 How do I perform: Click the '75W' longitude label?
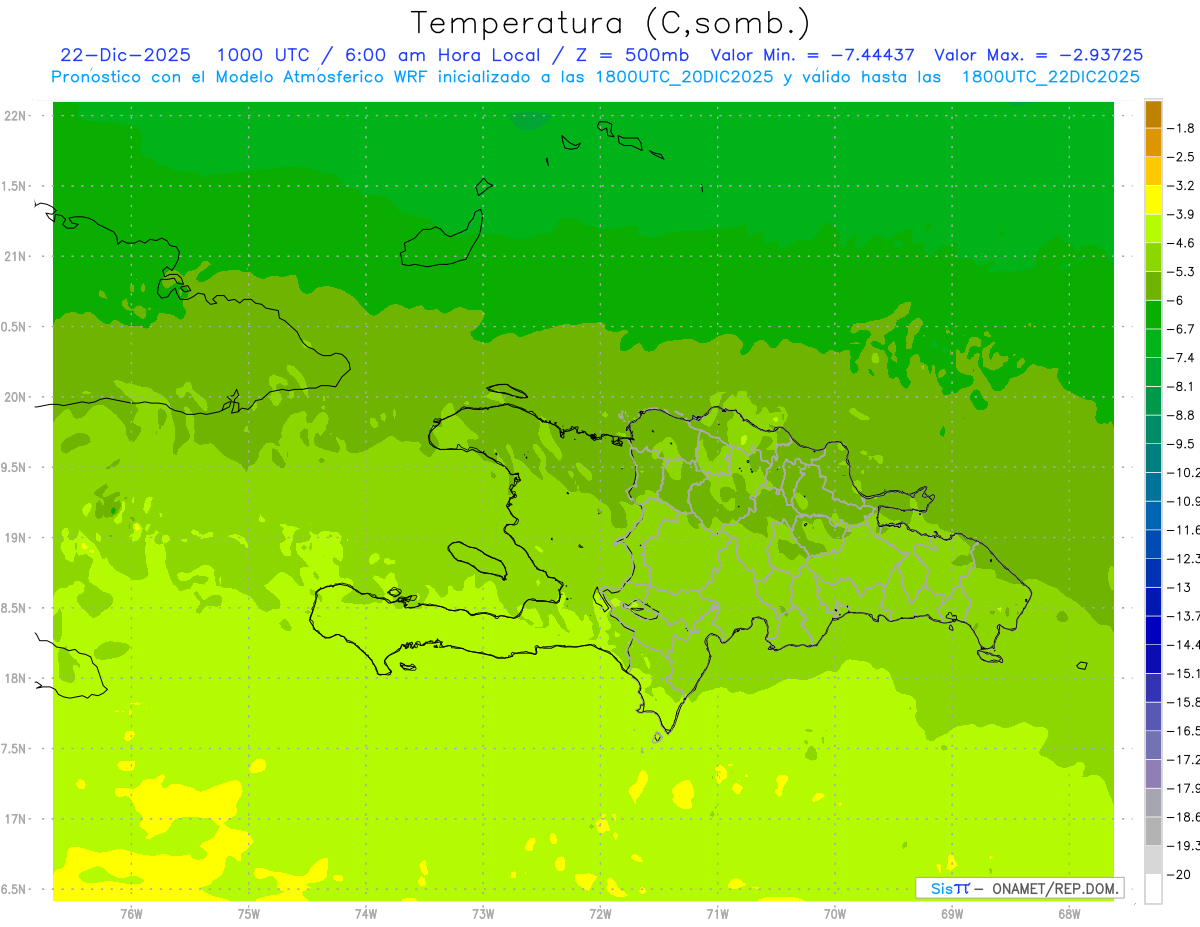249,913
